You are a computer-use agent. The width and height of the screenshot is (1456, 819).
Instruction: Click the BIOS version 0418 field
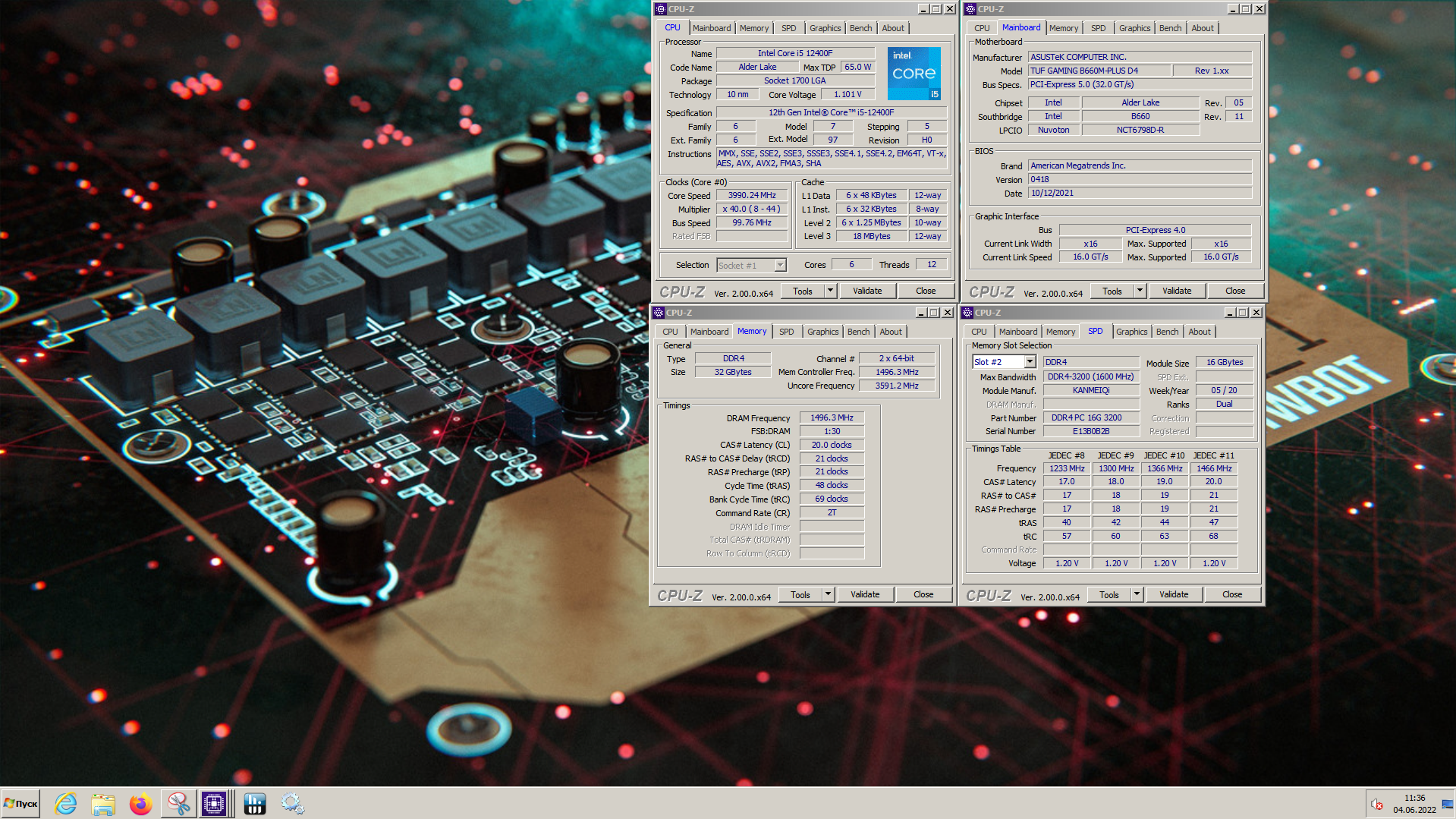pyautogui.click(x=1140, y=179)
